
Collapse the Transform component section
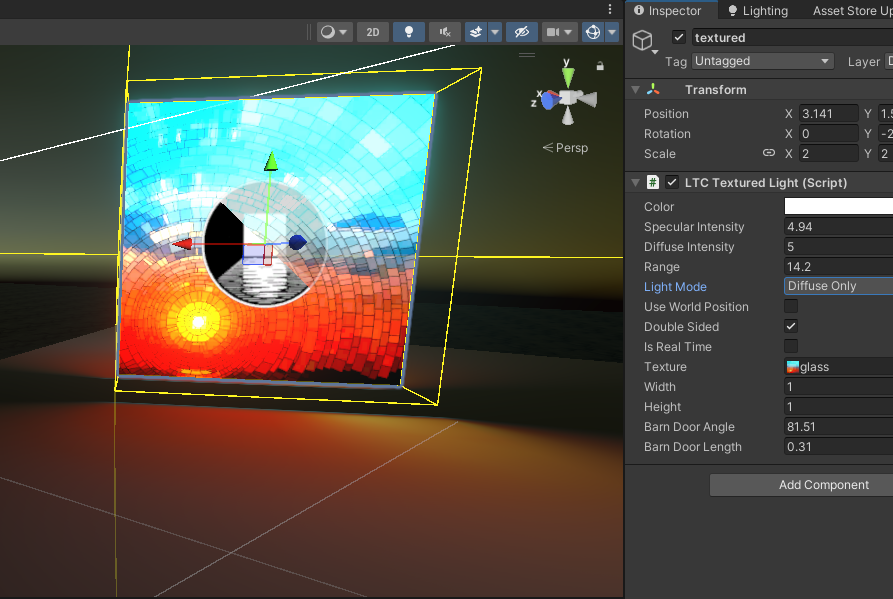pos(635,90)
